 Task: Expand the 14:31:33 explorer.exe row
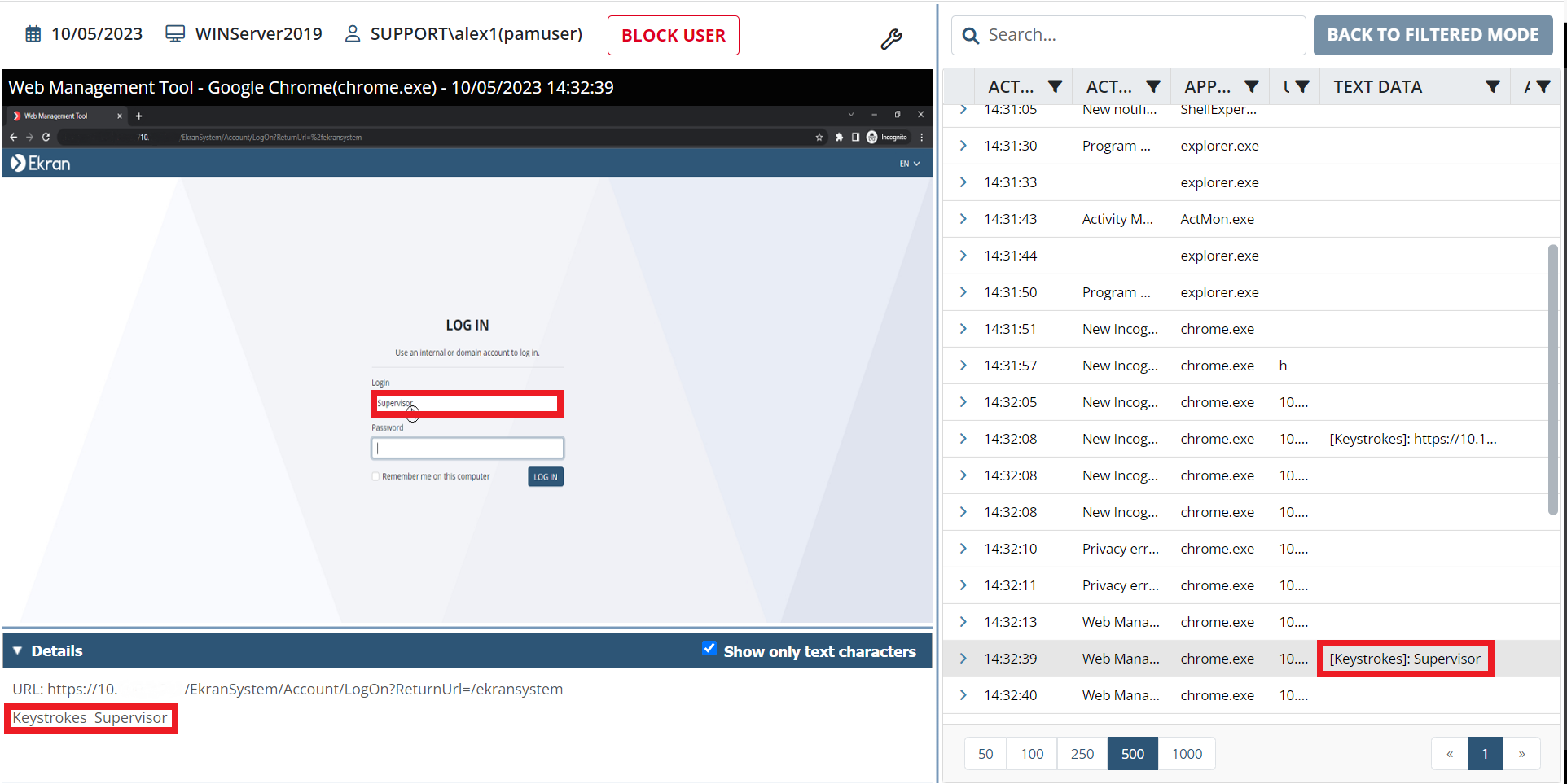(963, 182)
